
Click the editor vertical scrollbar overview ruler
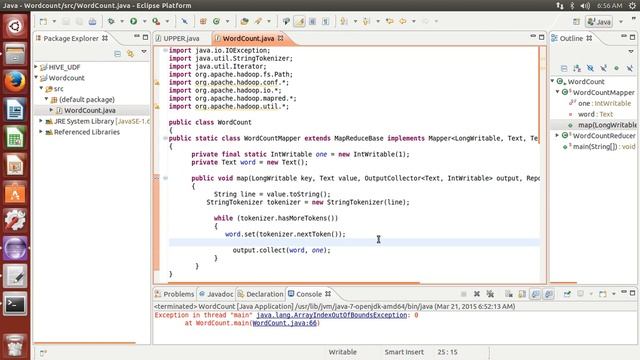[543, 163]
